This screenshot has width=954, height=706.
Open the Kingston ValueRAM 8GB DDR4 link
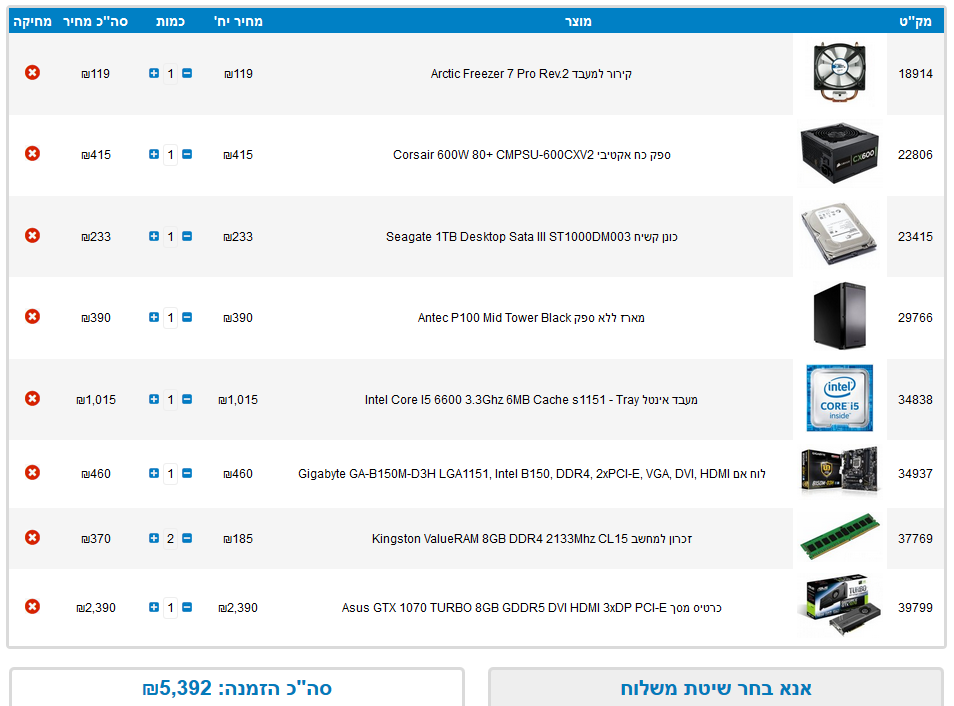532,539
